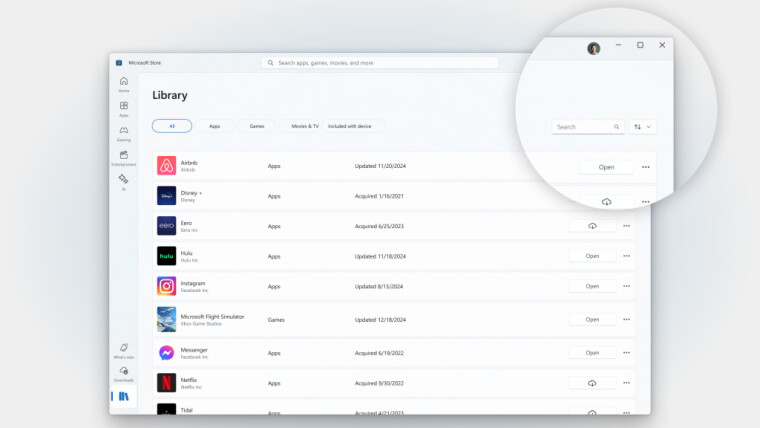Select the Included with device filter
Image resolution: width=760 pixels, height=428 pixels.
point(349,126)
